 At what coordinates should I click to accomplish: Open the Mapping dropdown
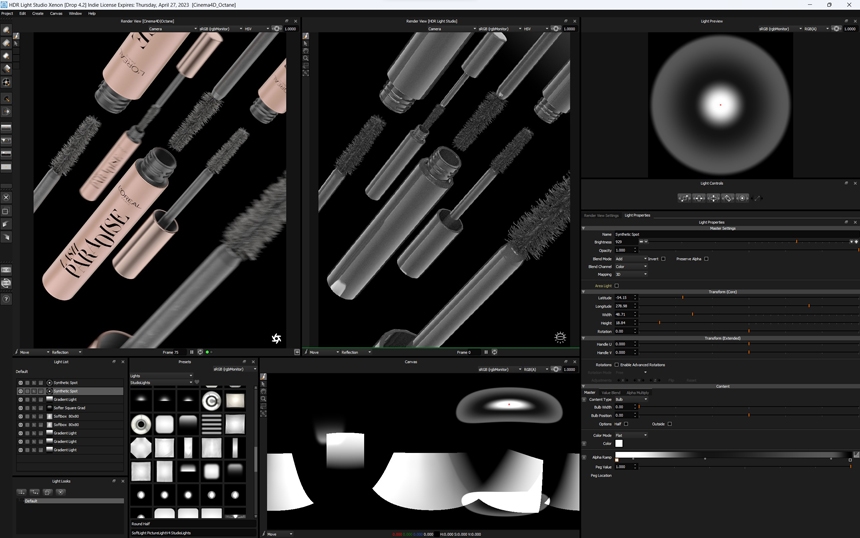(631, 274)
